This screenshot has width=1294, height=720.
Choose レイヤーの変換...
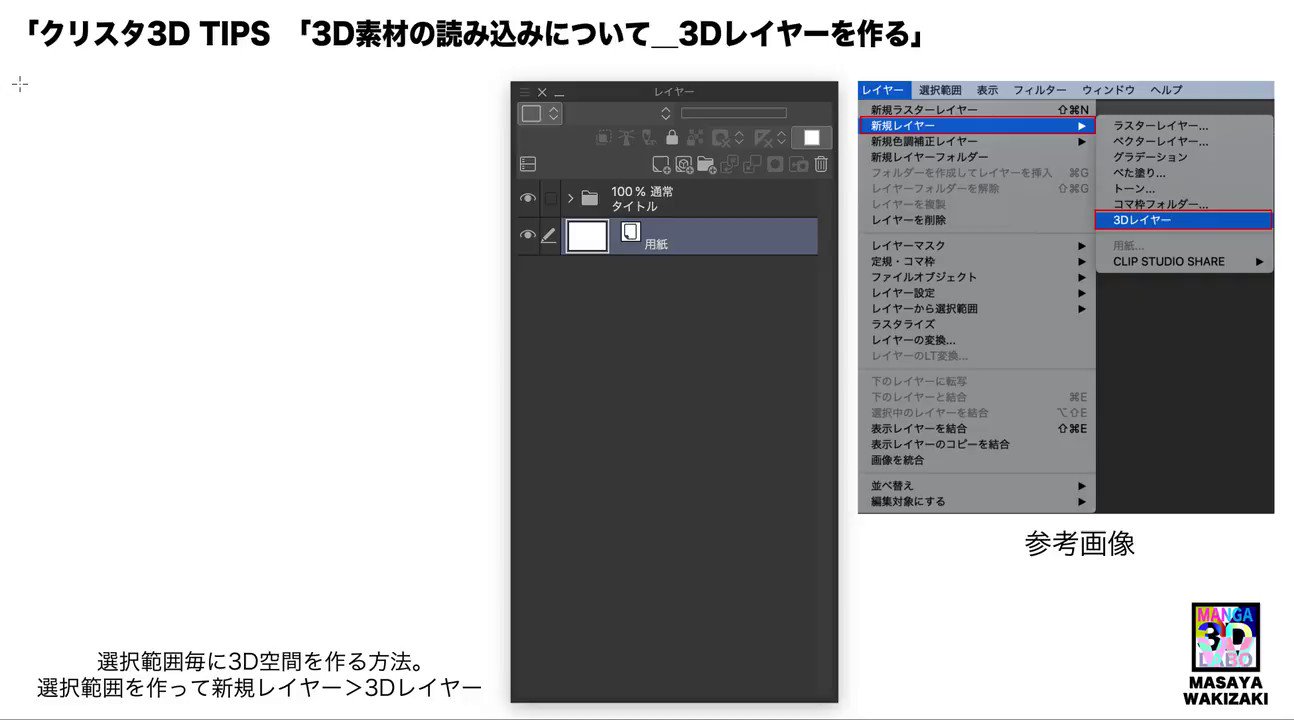(x=977, y=340)
